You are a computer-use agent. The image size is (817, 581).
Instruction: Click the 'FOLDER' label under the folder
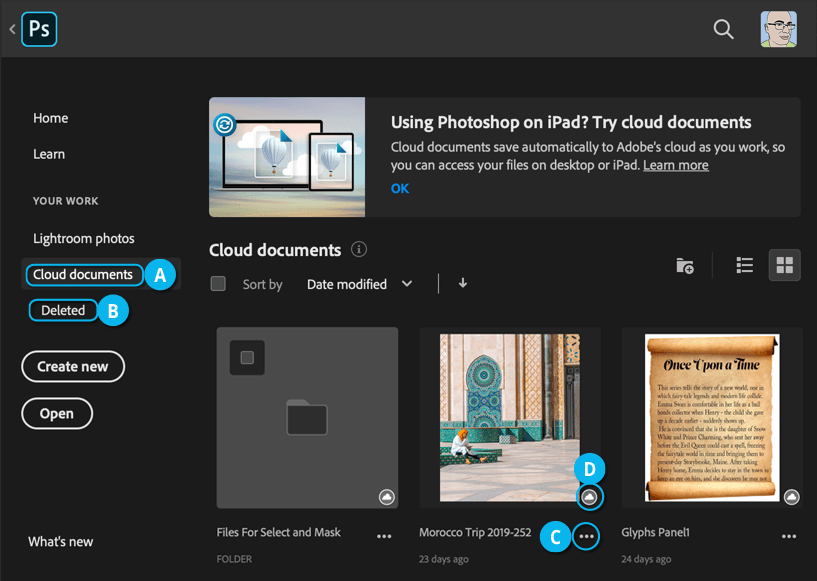(234, 559)
